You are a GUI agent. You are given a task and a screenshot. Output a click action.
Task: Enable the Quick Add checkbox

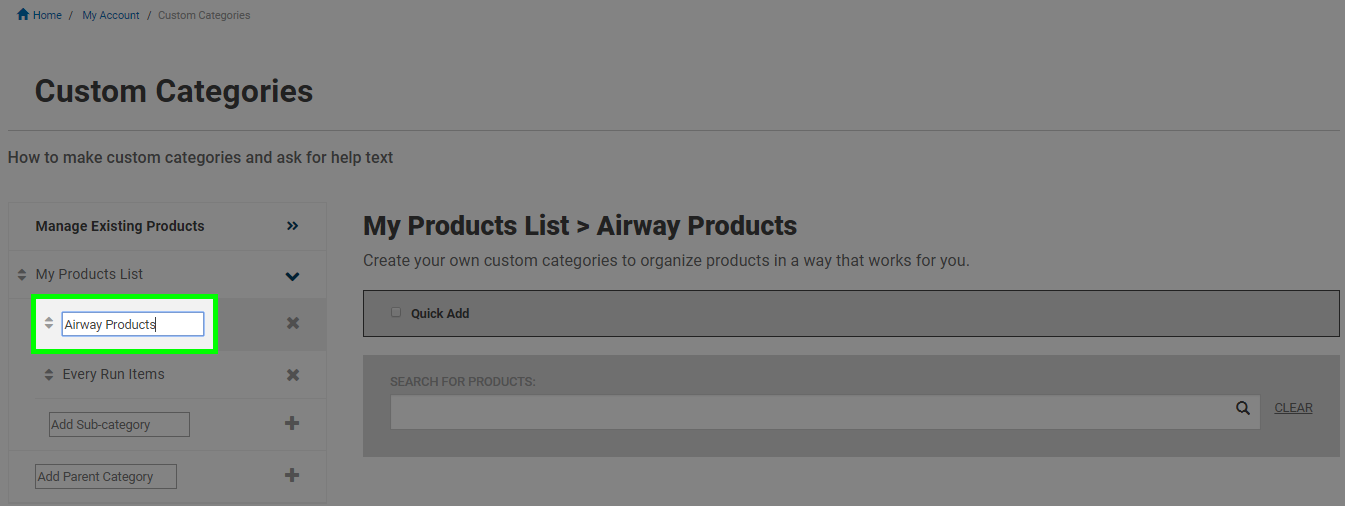pos(396,312)
